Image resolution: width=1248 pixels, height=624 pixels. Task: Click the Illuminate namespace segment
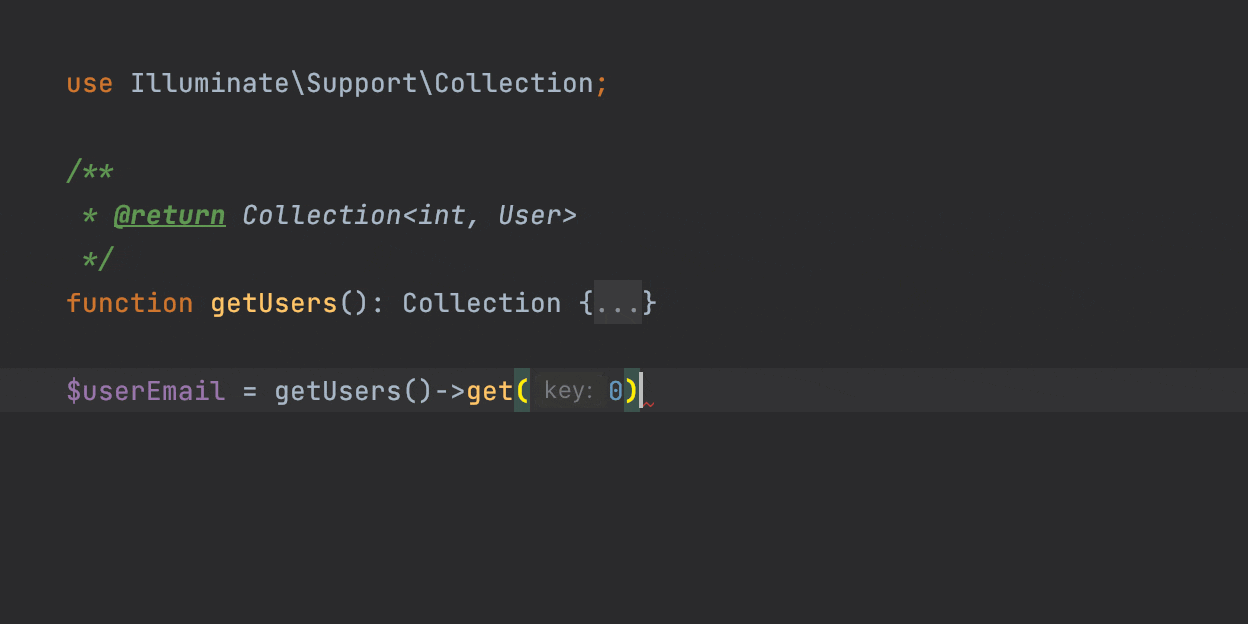(x=210, y=83)
